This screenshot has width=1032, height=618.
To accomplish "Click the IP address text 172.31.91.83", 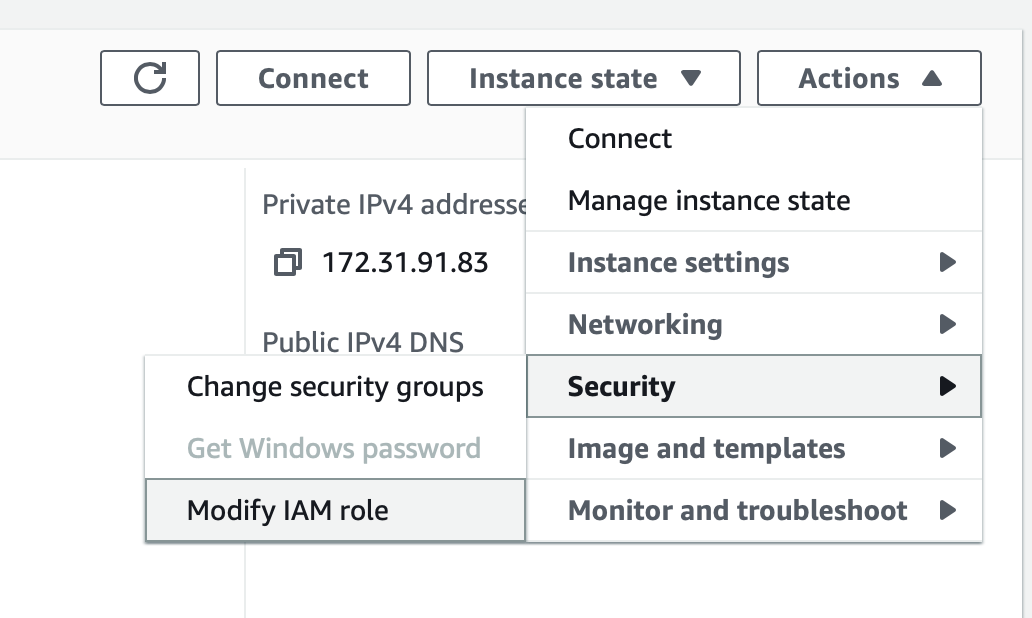I will (405, 263).
